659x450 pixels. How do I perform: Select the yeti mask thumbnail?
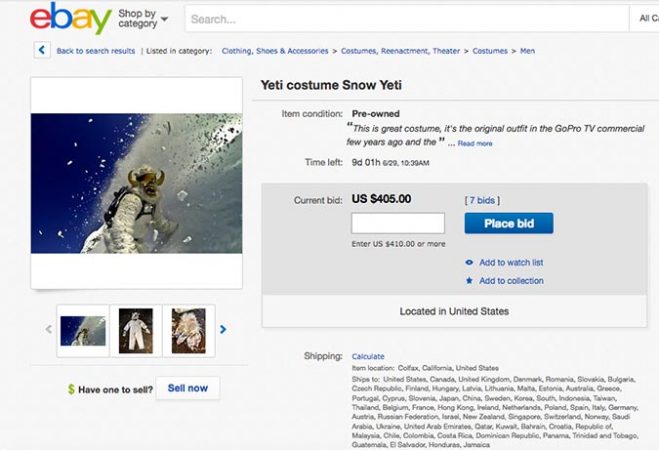(188, 329)
